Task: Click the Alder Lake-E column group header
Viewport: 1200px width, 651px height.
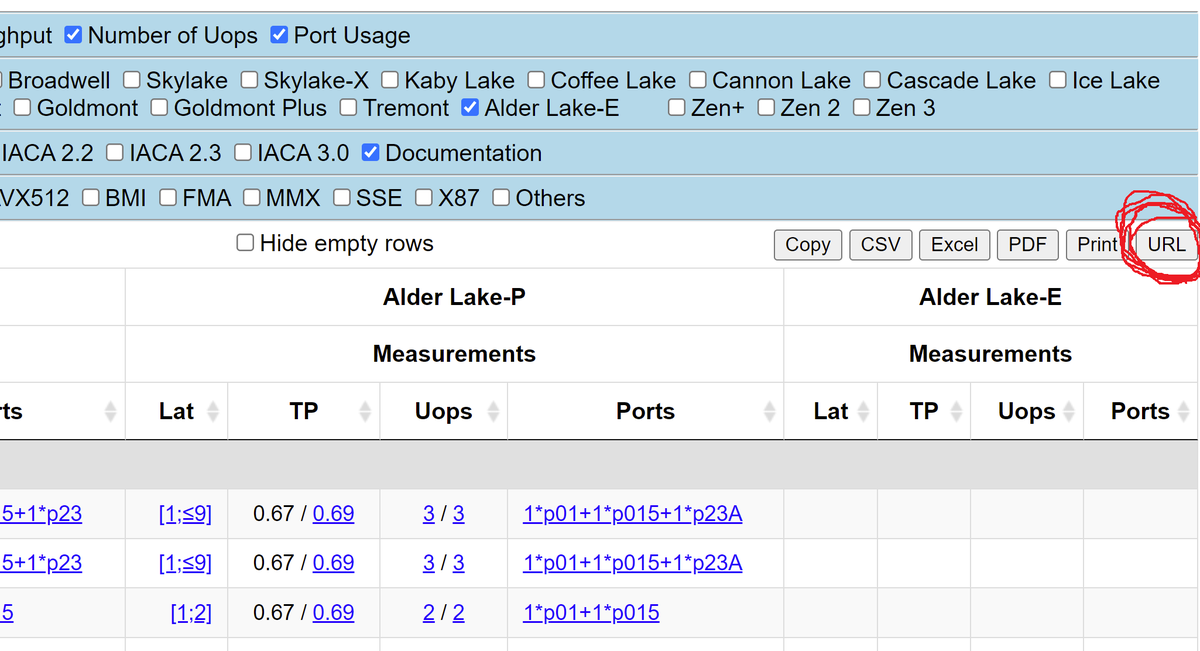Action: [990, 297]
